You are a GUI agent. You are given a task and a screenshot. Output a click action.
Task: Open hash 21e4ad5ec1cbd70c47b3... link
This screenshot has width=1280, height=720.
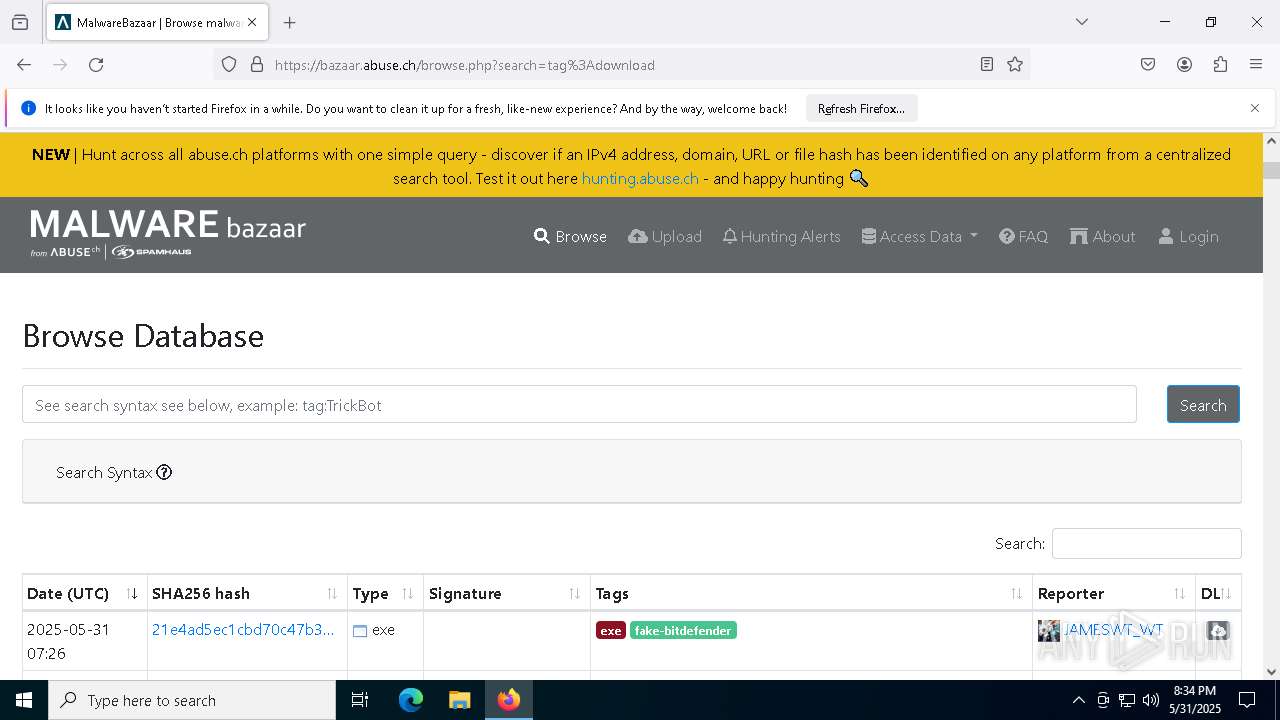[x=243, y=629]
